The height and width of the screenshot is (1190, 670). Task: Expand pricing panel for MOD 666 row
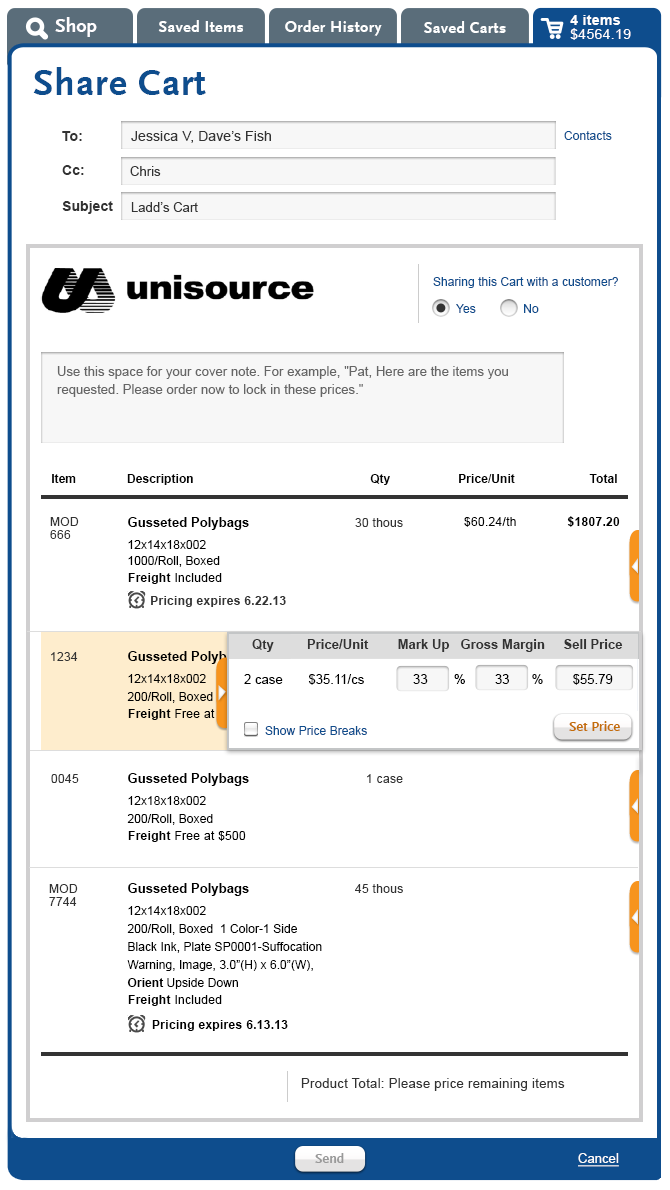[x=634, y=566]
